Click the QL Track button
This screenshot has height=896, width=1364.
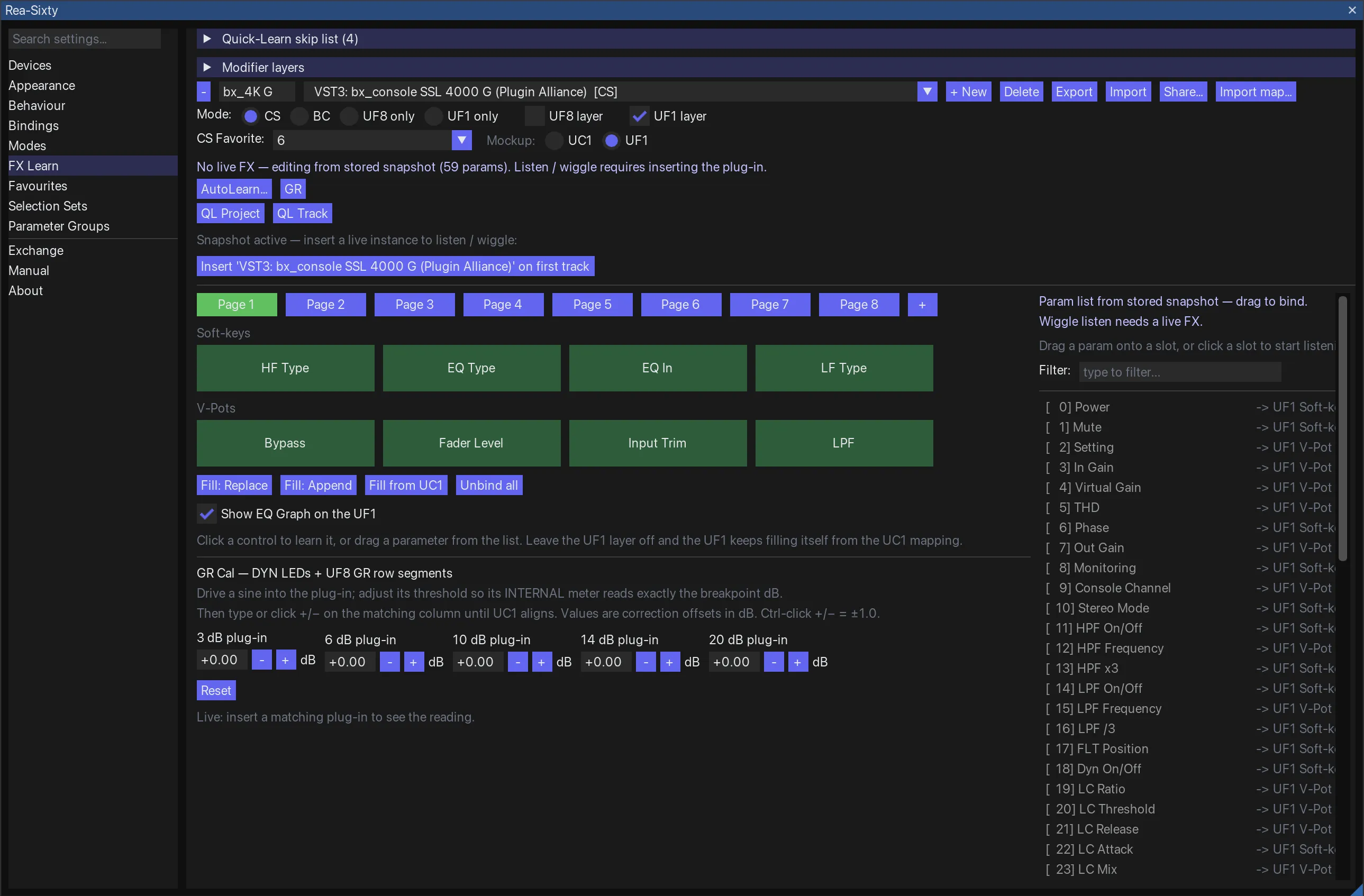(302, 213)
